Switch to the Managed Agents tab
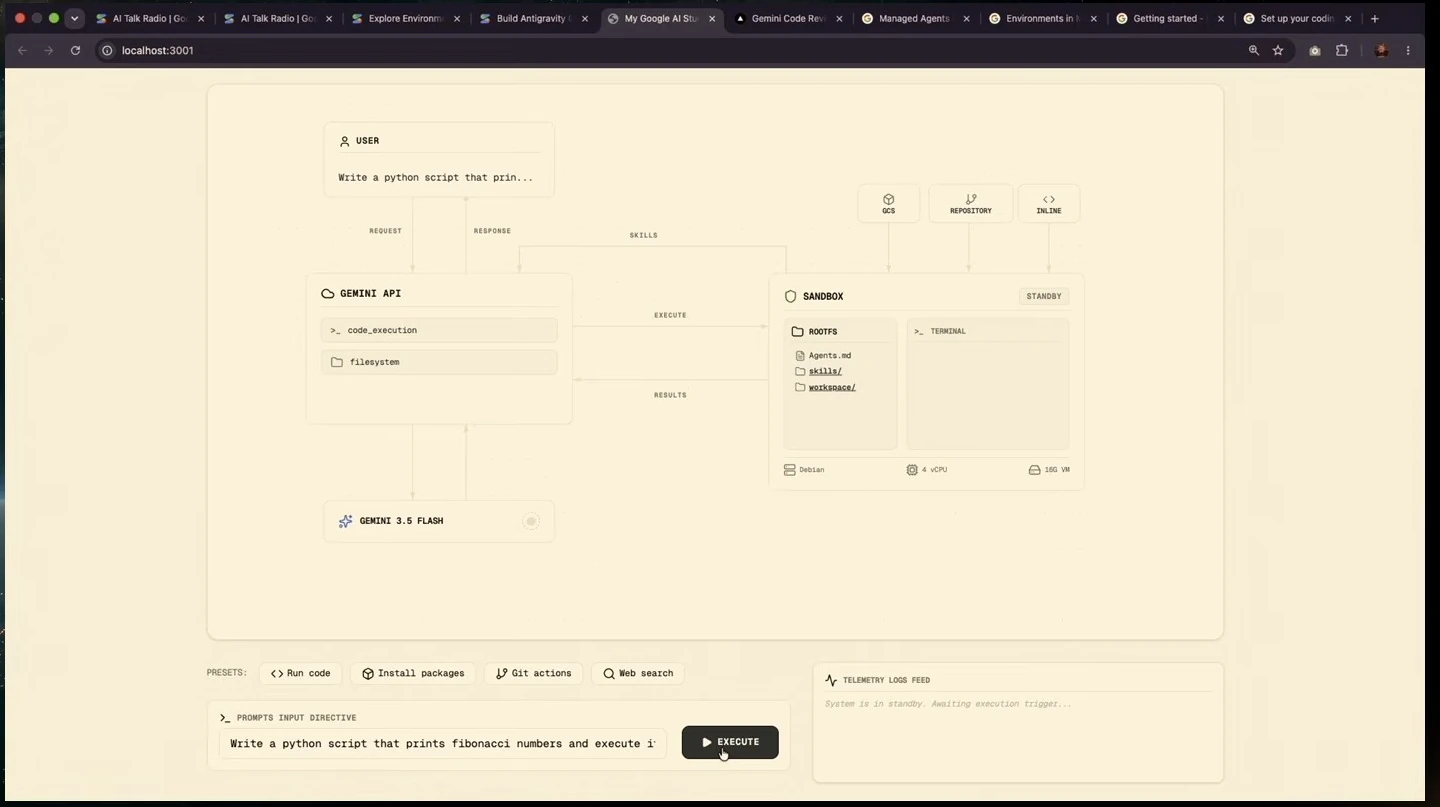Image resolution: width=1440 pixels, height=807 pixels. [x=914, y=18]
